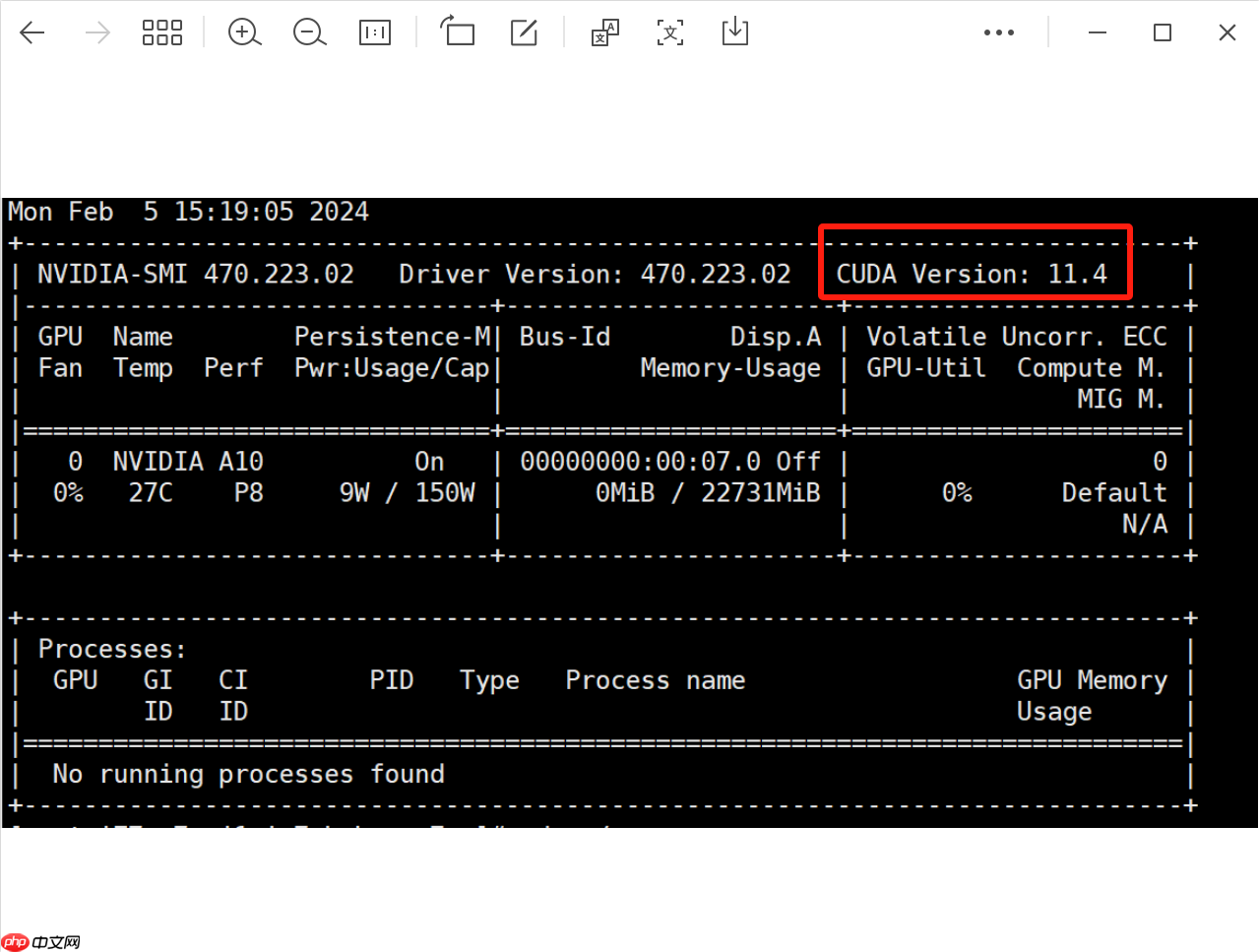Screen dimensions: 1259x952
Task: Click the 'Bus-Id' column header
Action: point(565,337)
